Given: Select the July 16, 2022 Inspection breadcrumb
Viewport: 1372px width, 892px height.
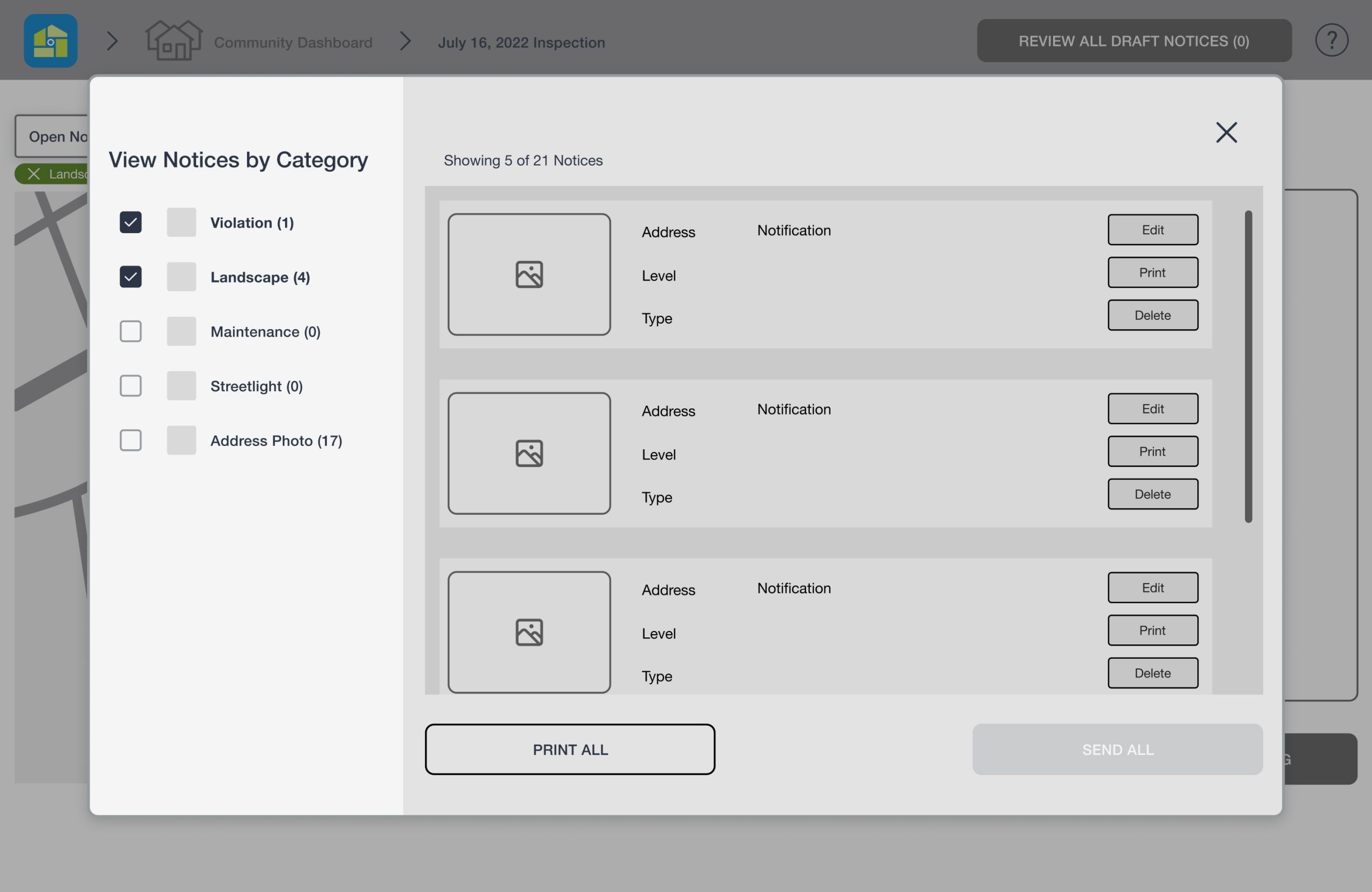Looking at the screenshot, I should pyautogui.click(x=521, y=40).
